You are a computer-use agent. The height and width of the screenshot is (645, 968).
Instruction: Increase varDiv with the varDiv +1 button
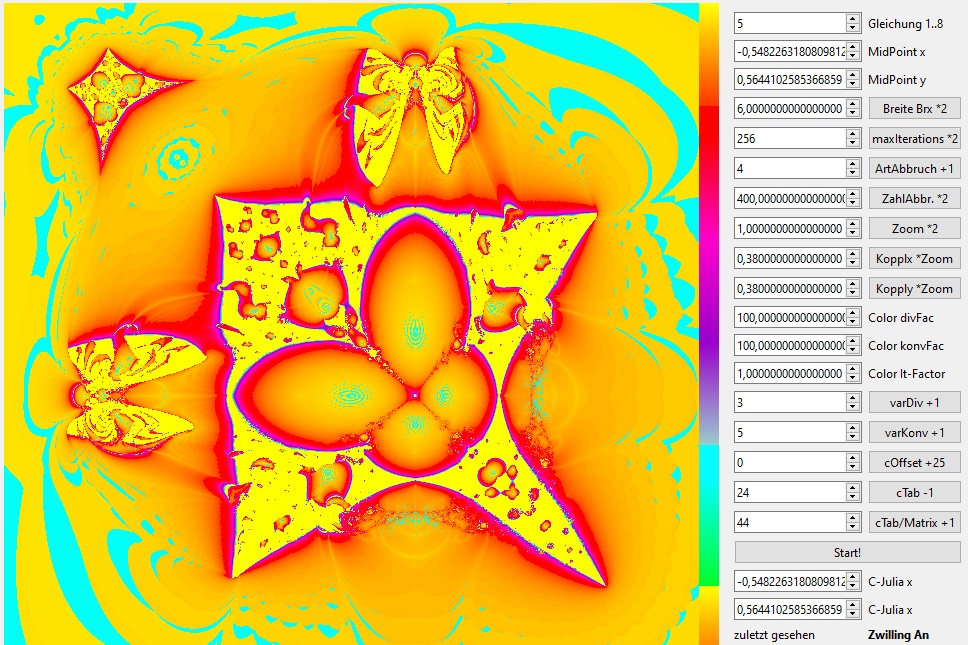pos(914,402)
